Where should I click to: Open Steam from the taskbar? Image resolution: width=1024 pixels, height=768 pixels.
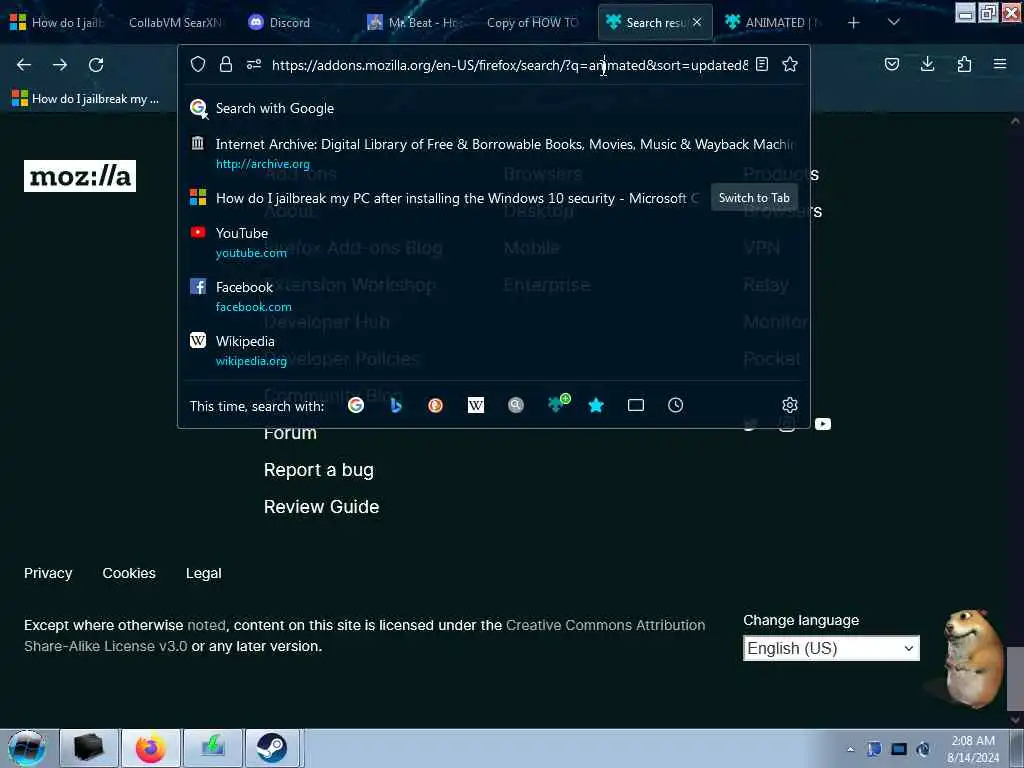coord(272,748)
